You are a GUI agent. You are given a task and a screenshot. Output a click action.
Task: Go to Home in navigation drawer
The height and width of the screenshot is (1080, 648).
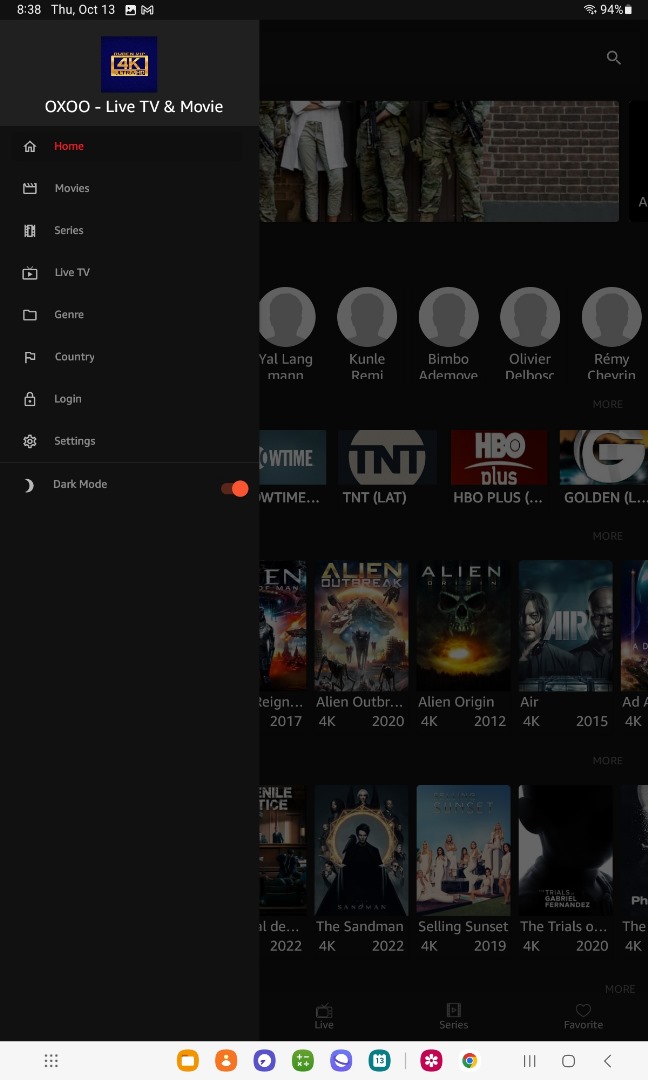point(68,146)
